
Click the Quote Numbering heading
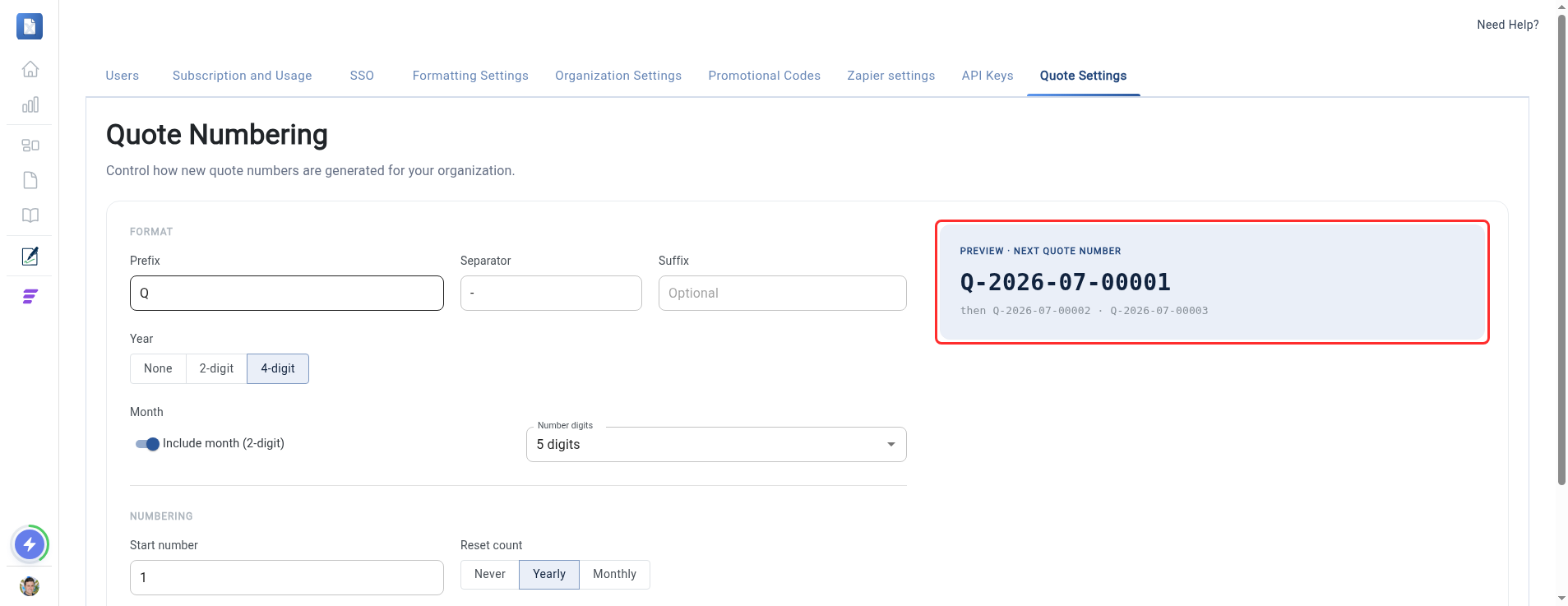pyautogui.click(x=217, y=135)
